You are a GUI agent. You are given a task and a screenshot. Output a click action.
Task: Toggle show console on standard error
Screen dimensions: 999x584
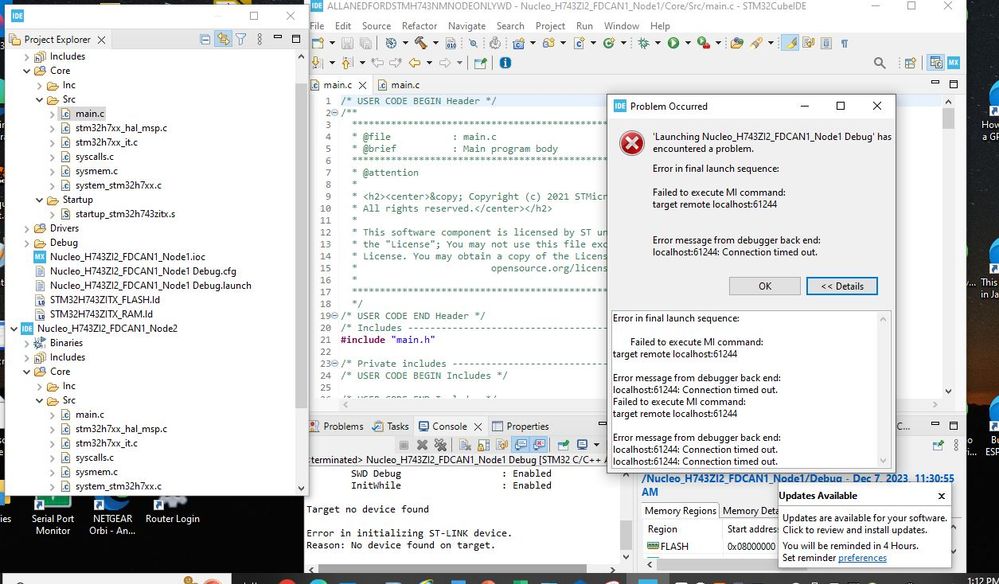pyautogui.click(x=539, y=445)
